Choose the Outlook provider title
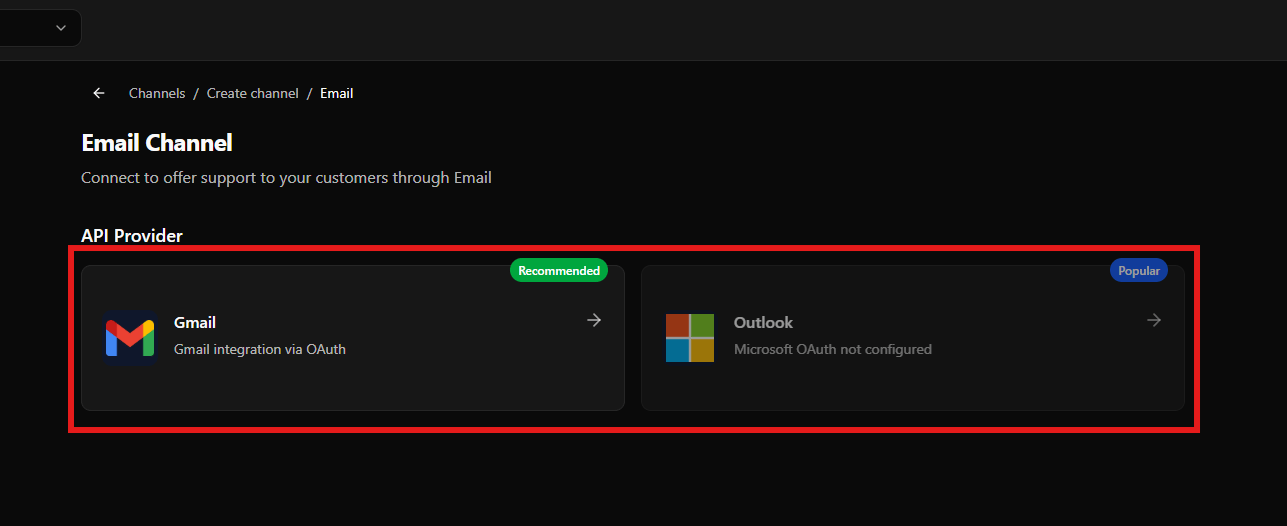 (x=763, y=322)
